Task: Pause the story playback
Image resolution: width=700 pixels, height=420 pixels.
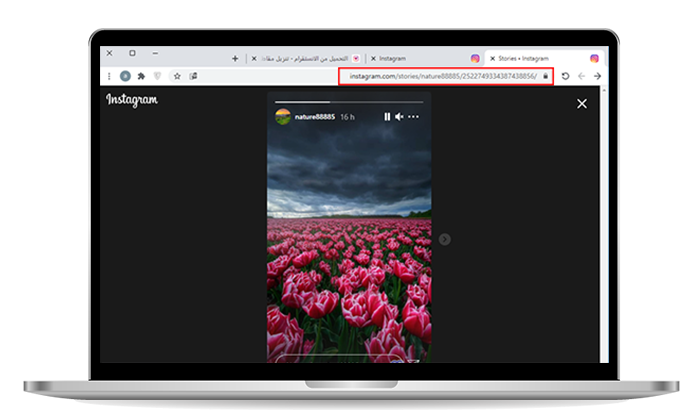Action: [387, 116]
